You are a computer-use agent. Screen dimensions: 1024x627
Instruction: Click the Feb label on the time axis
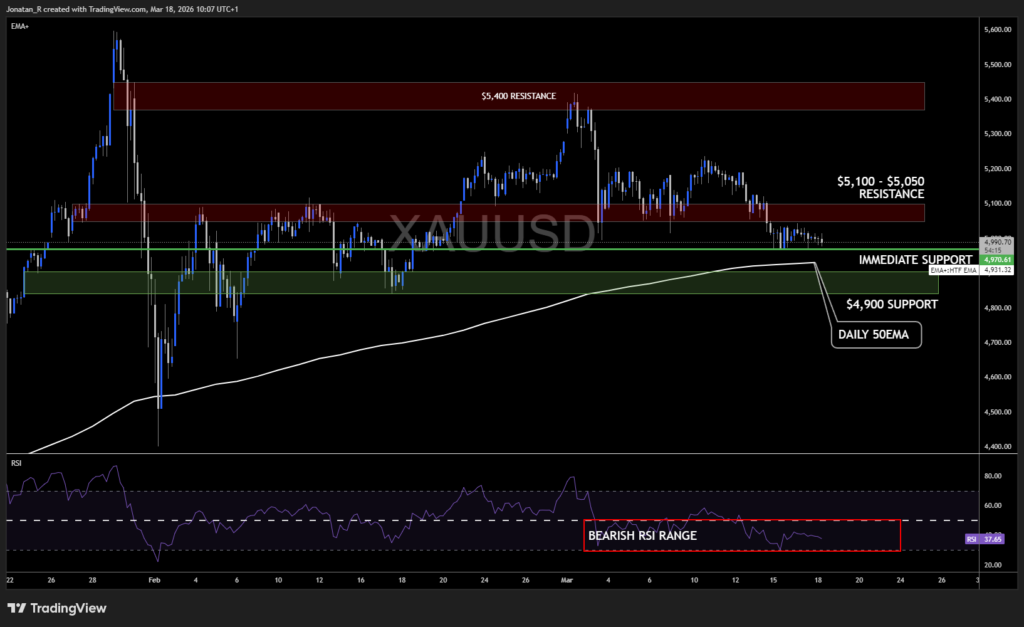point(153,578)
